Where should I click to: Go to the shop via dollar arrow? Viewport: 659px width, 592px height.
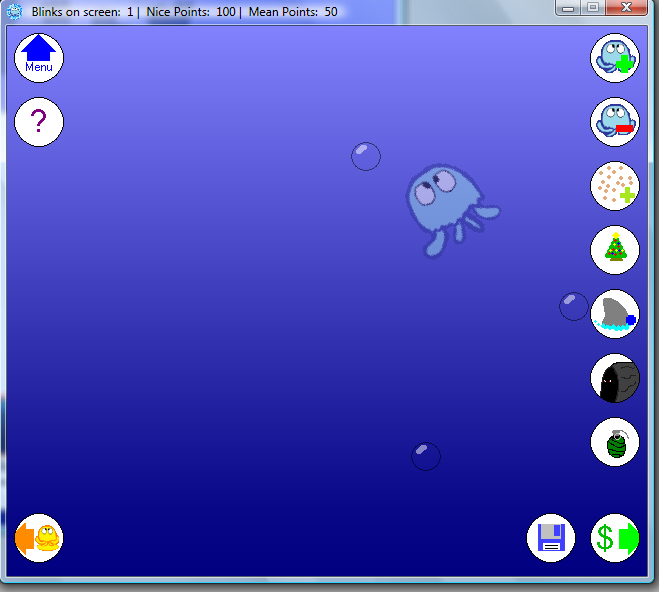[614, 538]
